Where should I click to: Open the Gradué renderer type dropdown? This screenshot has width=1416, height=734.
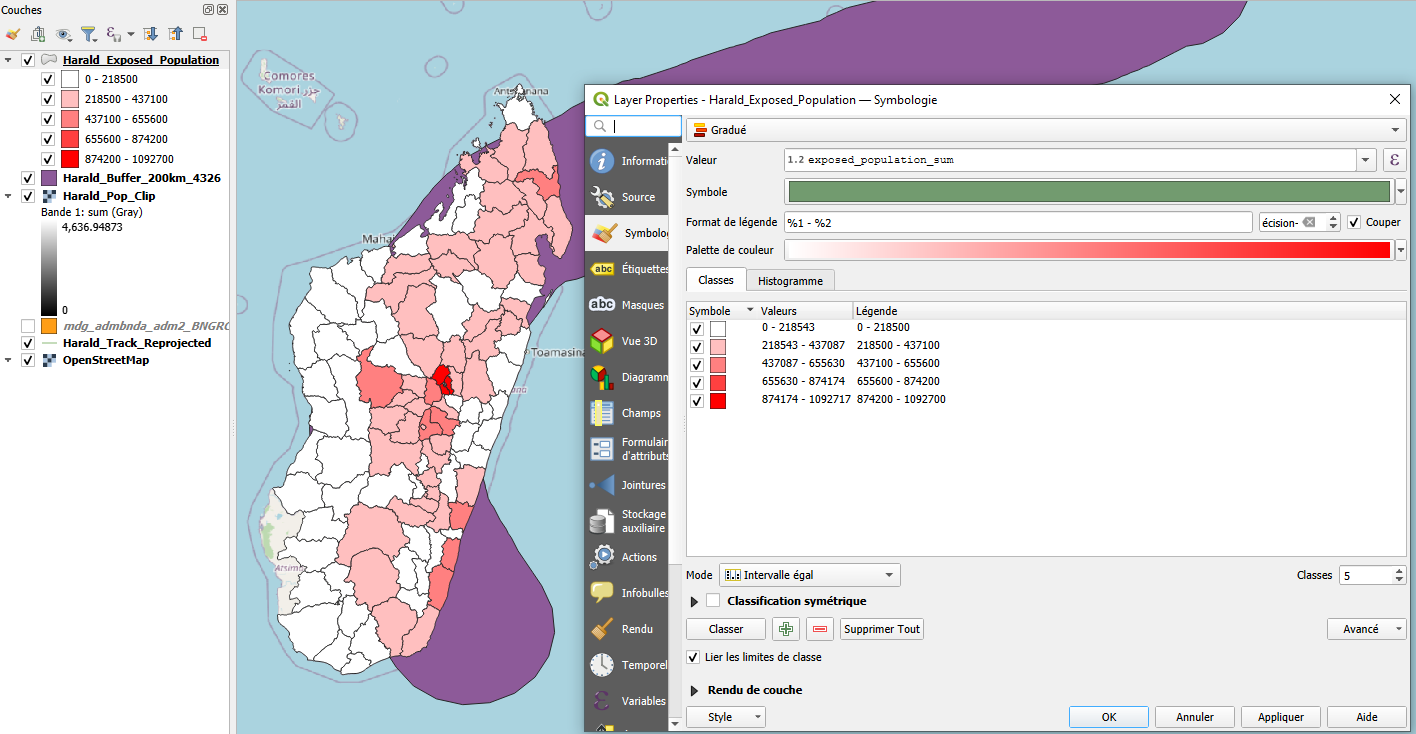[x=1046, y=130]
